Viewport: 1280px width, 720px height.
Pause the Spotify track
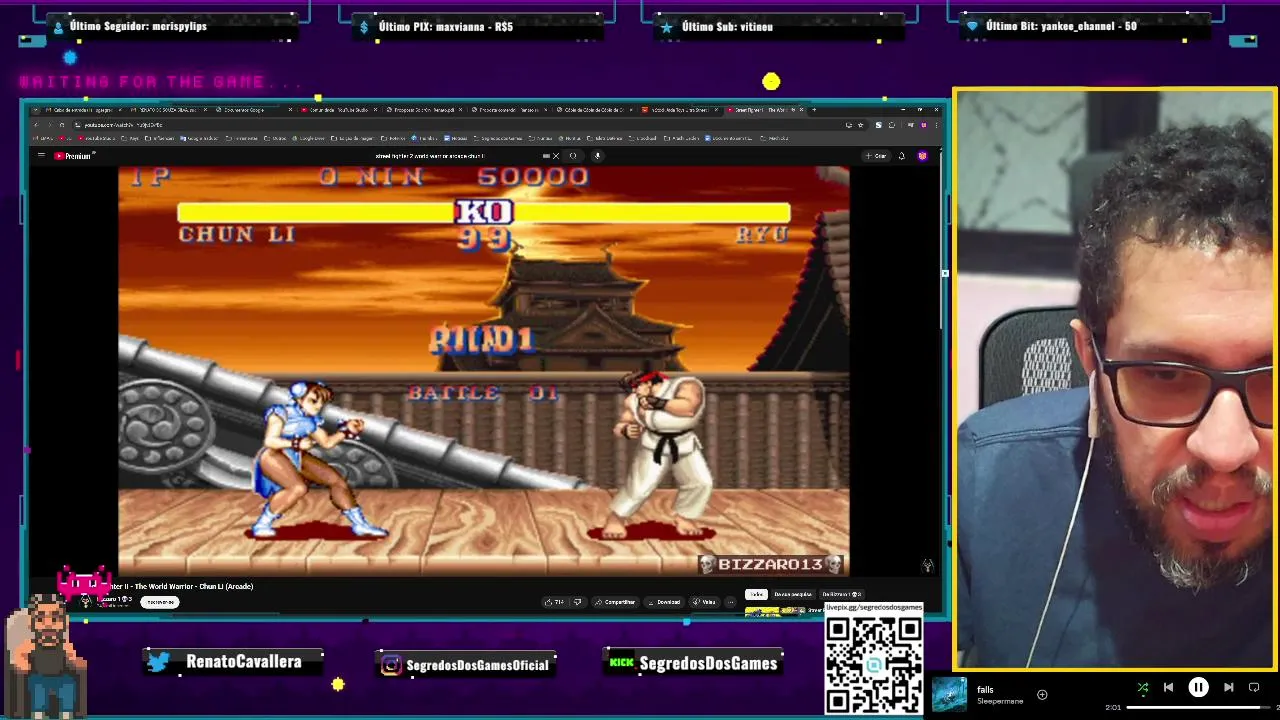(x=1198, y=687)
